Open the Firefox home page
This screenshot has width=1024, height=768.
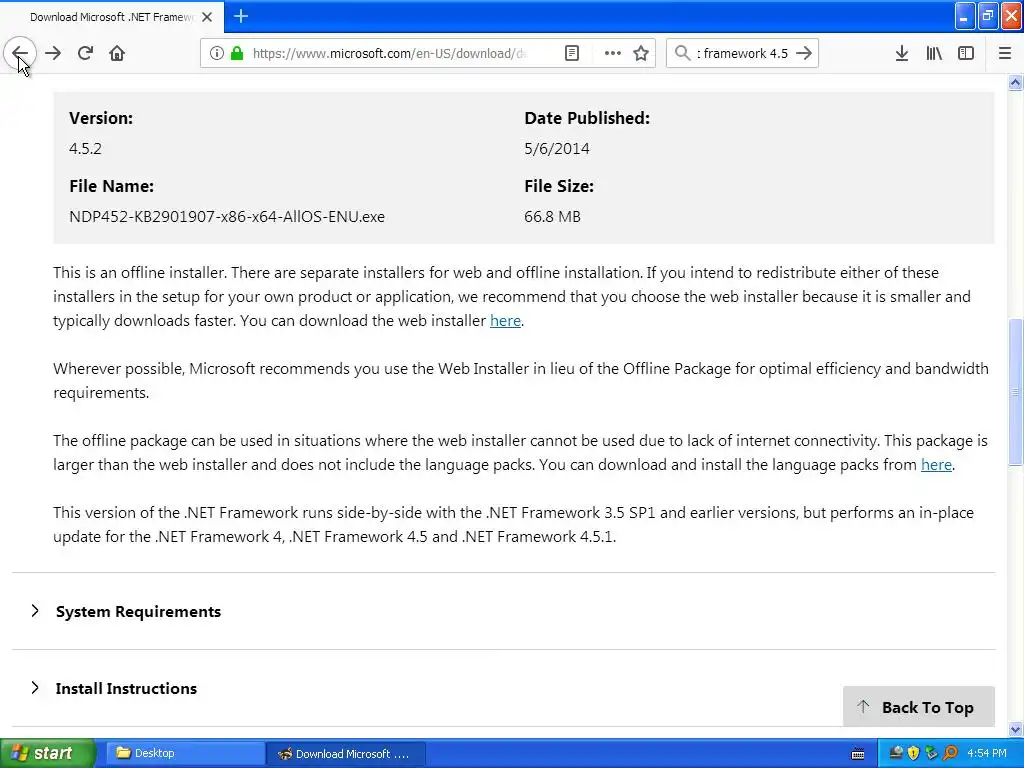click(117, 54)
